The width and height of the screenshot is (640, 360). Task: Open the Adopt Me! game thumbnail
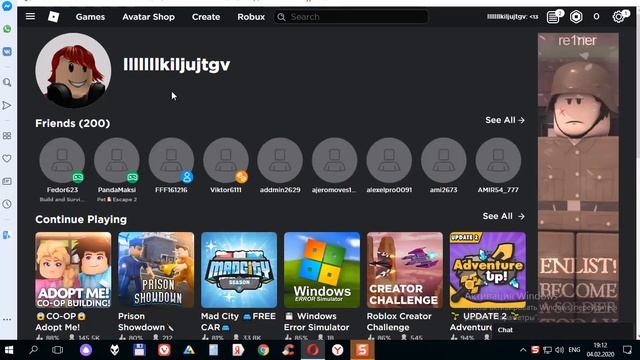coord(73,270)
